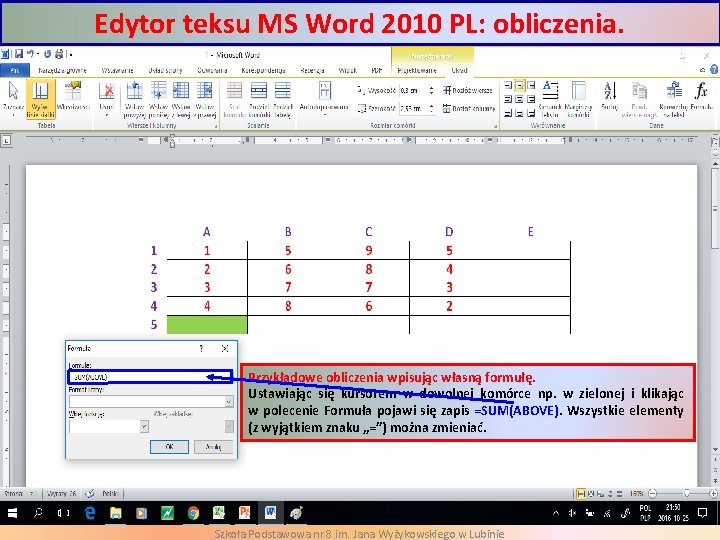Click Rozłóż wiersze icon

tap(467, 90)
